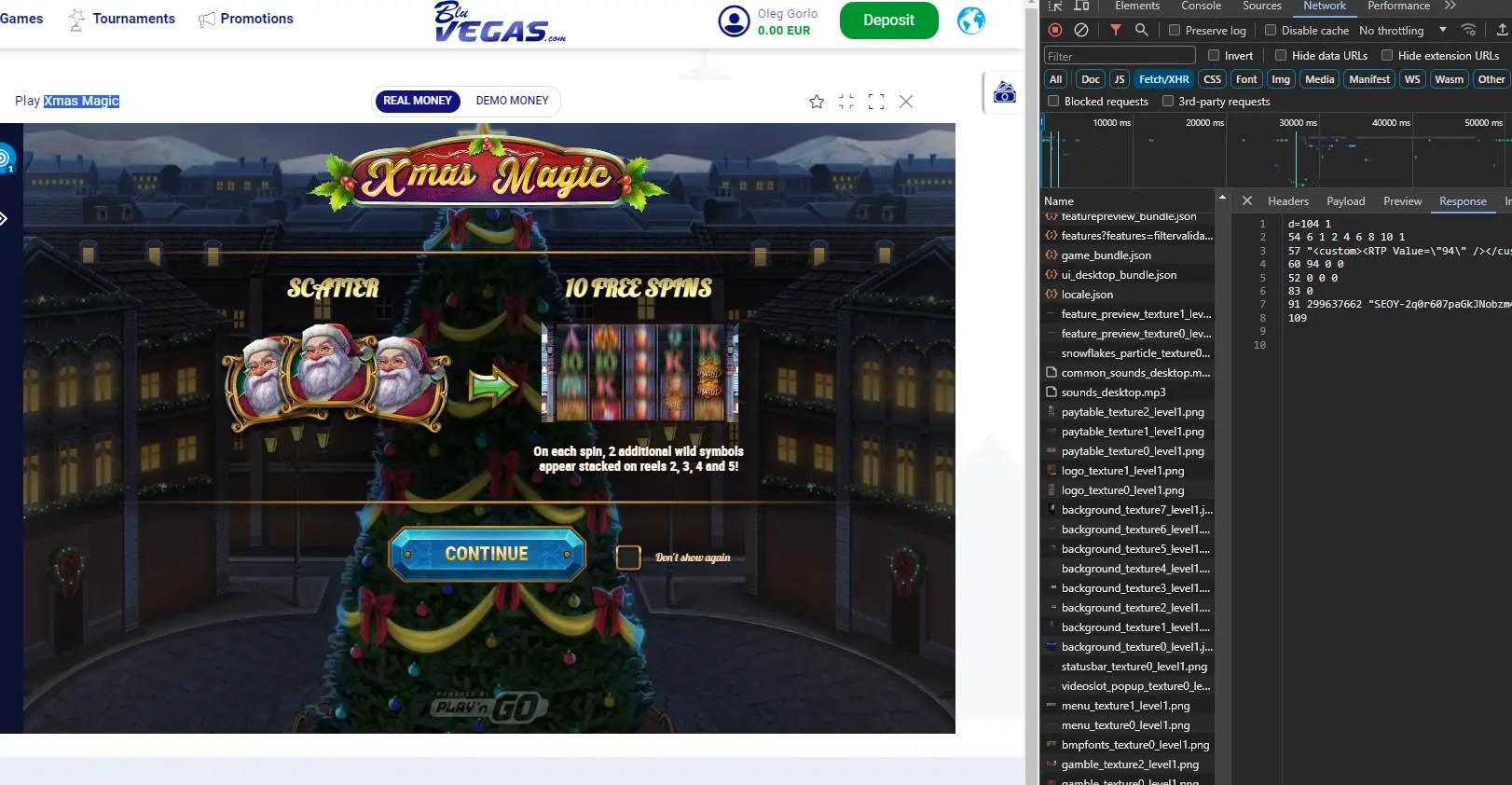1512x785 pixels.
Task: Toggle the device toolbar icon
Action: (x=1081, y=6)
